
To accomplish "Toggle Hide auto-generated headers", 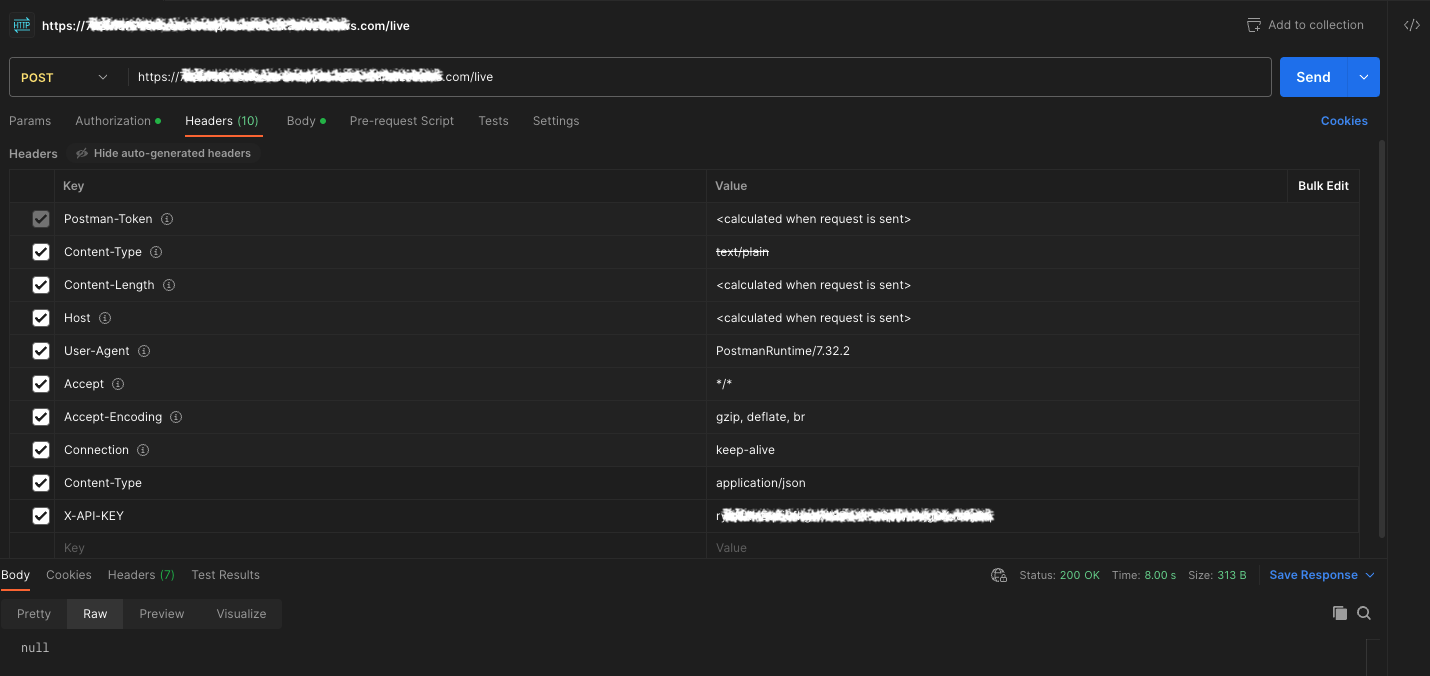I will pyautogui.click(x=163, y=153).
